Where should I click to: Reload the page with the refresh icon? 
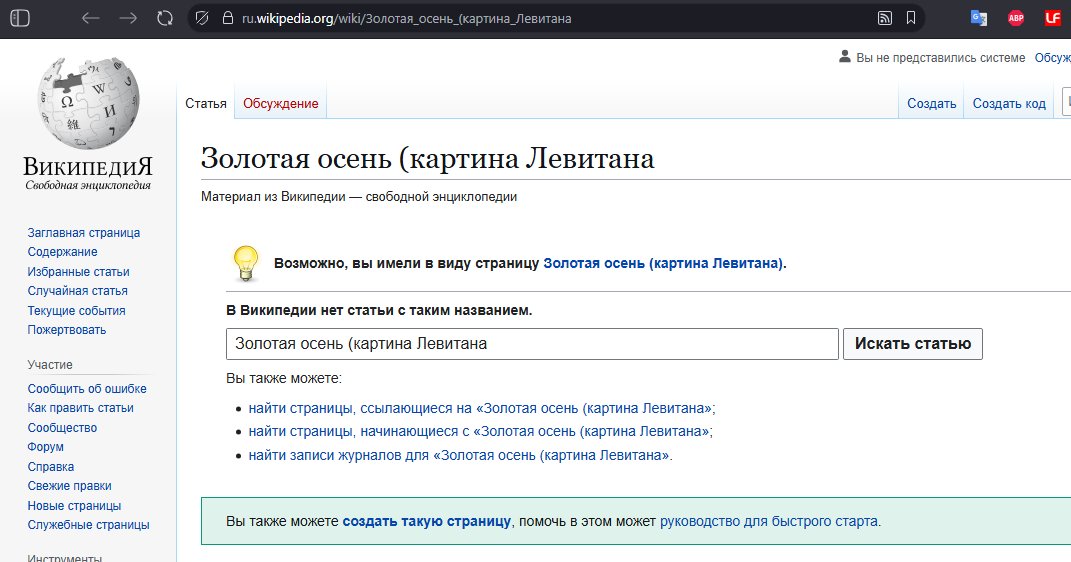click(165, 18)
